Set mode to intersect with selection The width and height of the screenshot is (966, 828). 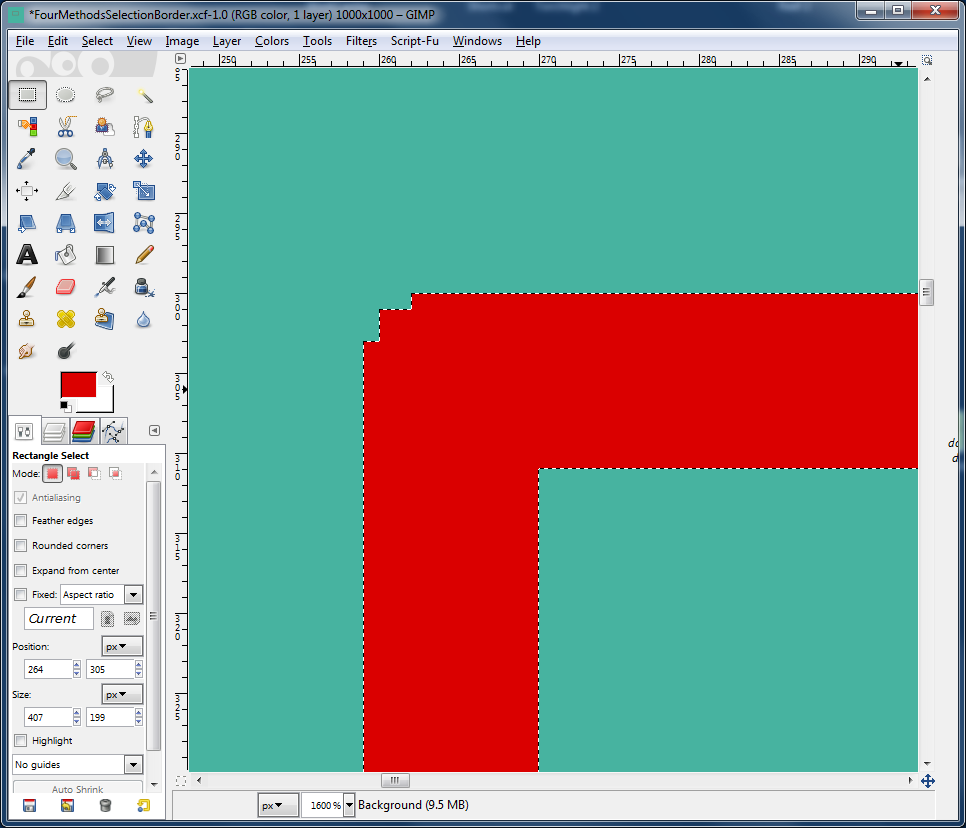115,473
